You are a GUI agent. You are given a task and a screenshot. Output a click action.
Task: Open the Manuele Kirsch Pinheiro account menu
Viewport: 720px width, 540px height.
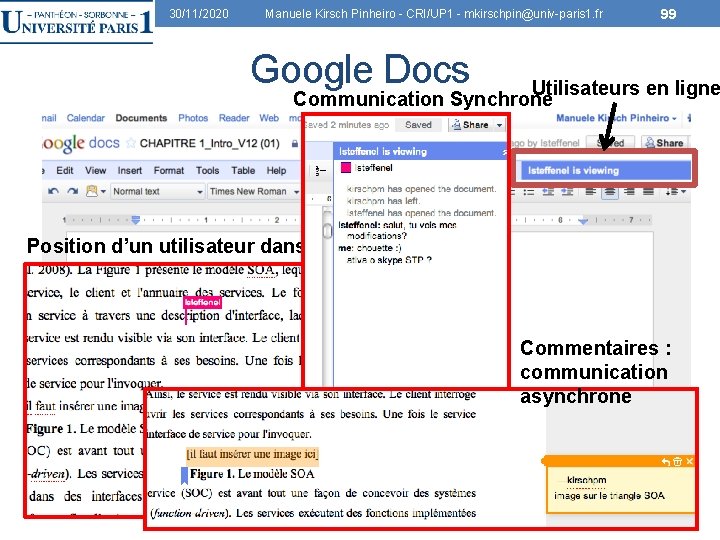coord(616,118)
